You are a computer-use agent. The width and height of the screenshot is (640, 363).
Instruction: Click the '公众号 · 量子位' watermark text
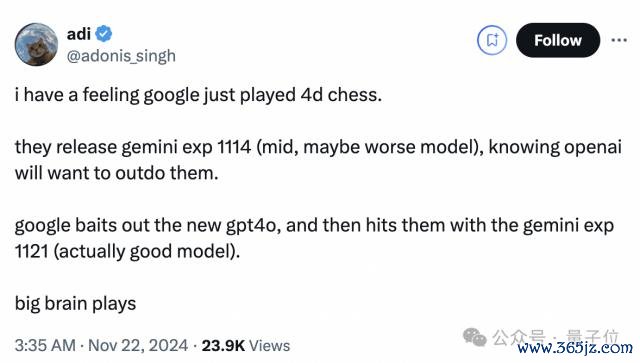[556, 336]
